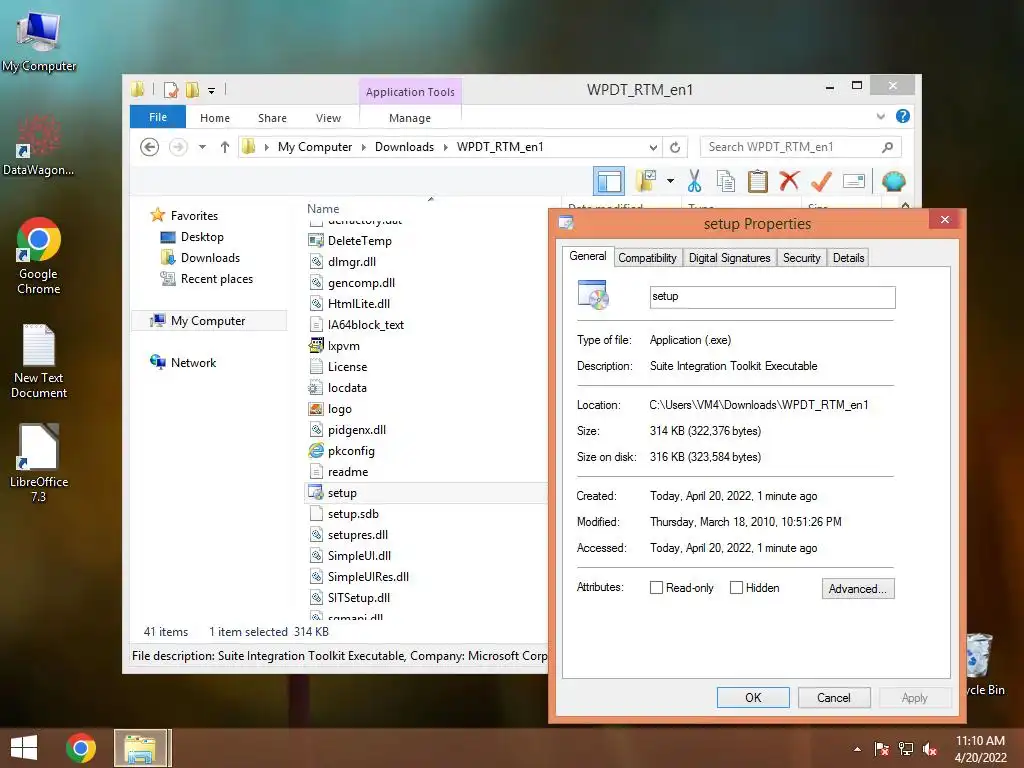Select My Computer in breadcrumb path

[315, 147]
